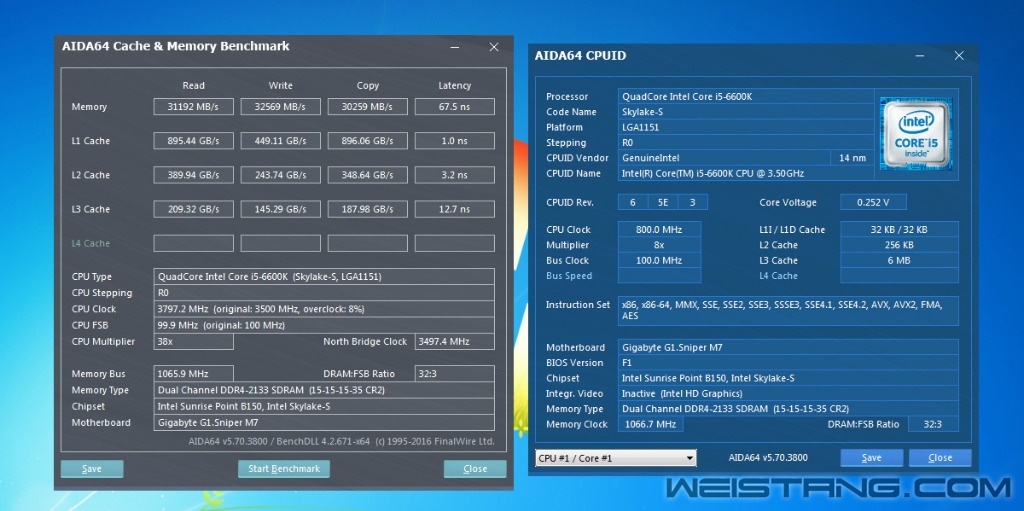Click Core Voltage value 0.252 V

[873, 203]
